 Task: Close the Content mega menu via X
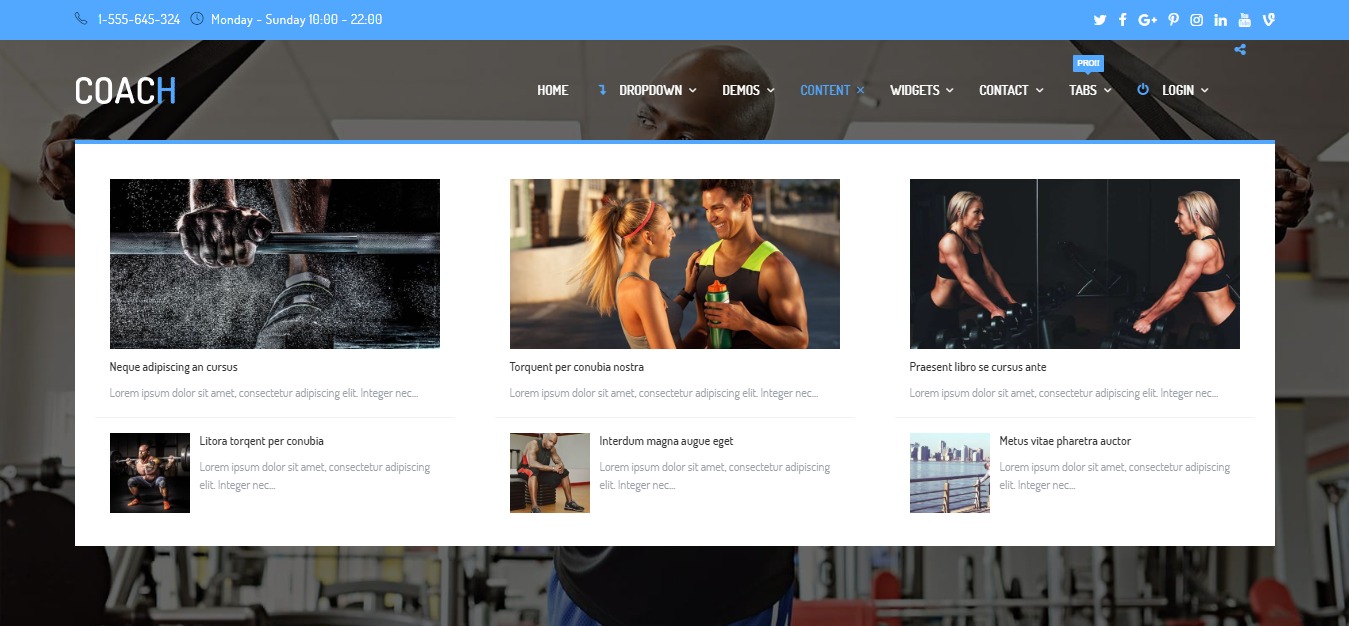[860, 90]
